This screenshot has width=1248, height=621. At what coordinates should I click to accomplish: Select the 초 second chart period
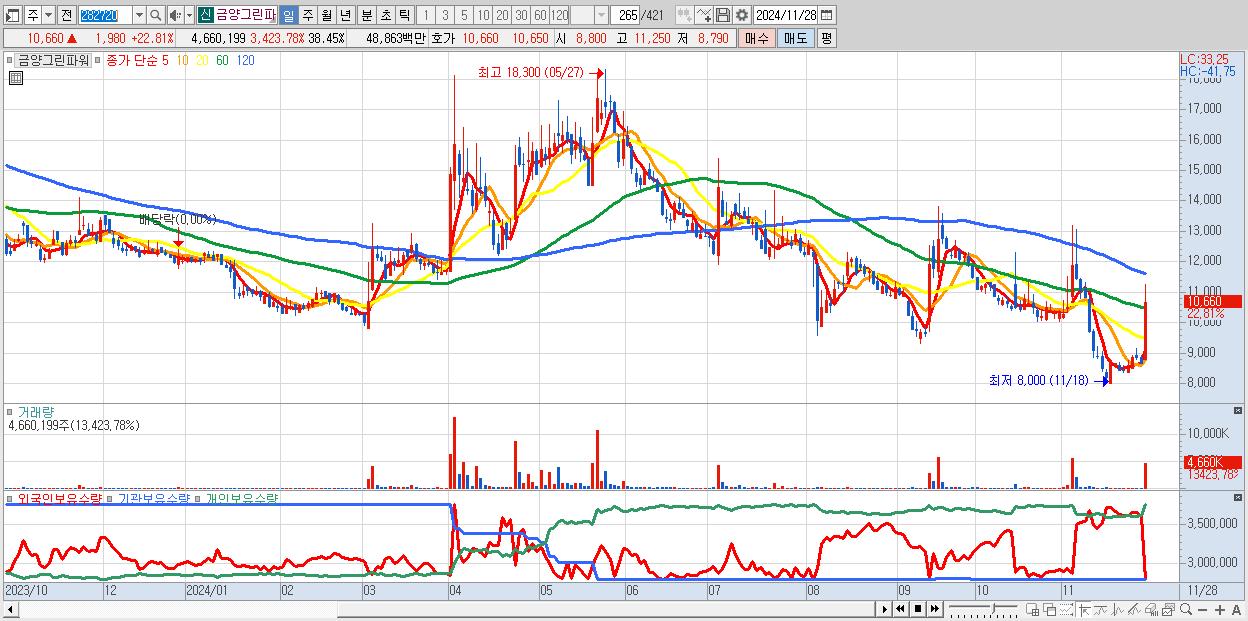pos(385,15)
